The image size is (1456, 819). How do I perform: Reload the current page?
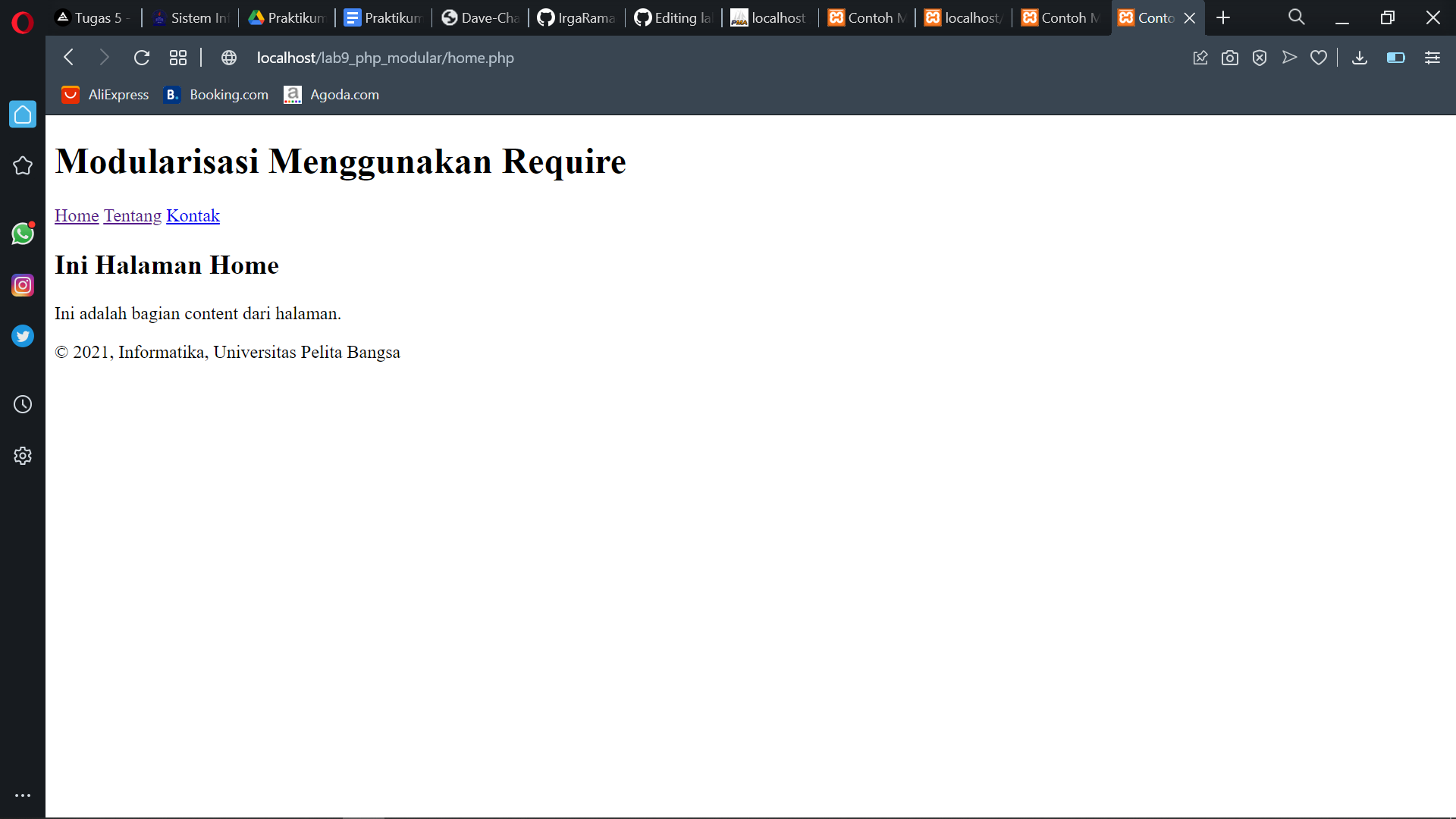click(x=142, y=57)
